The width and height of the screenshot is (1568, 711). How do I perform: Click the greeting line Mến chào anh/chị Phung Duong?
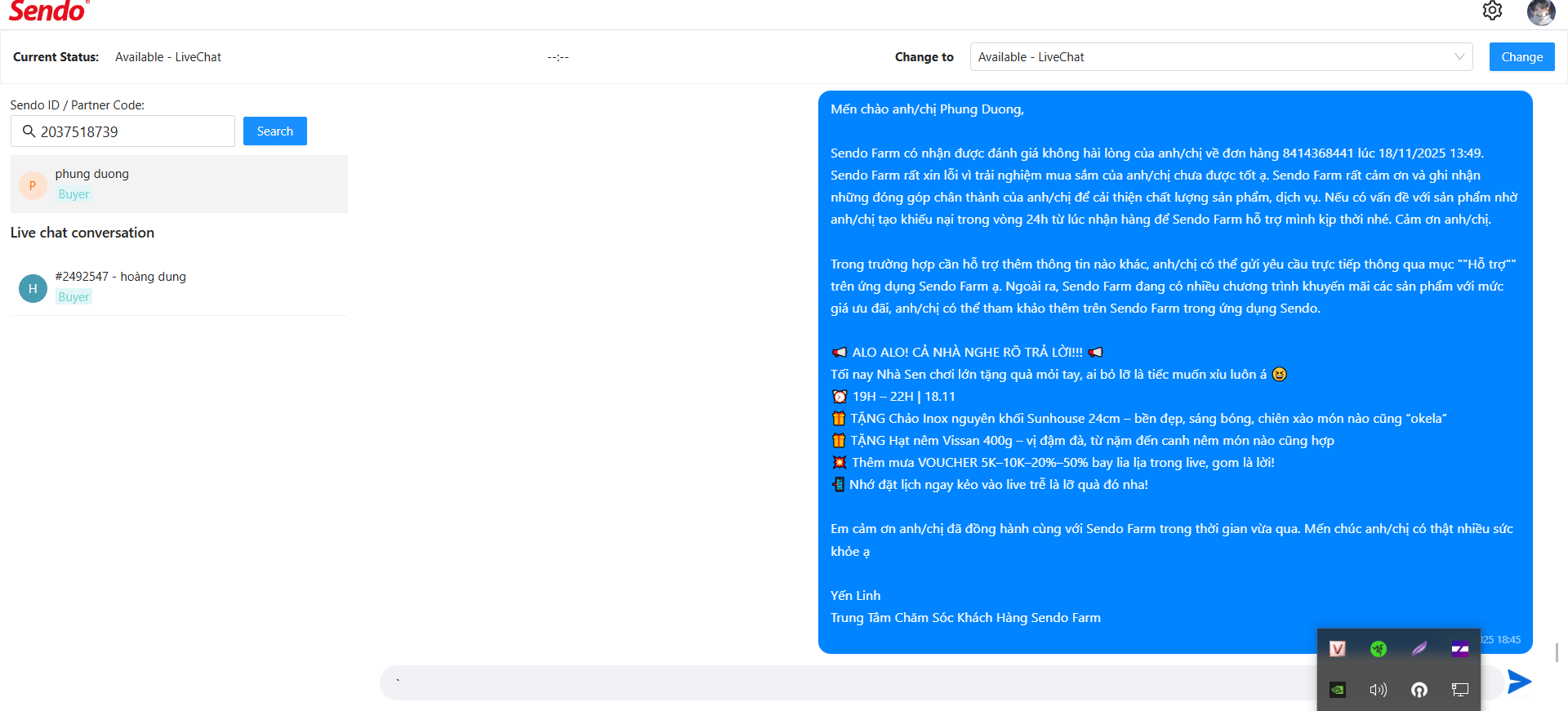click(x=927, y=109)
